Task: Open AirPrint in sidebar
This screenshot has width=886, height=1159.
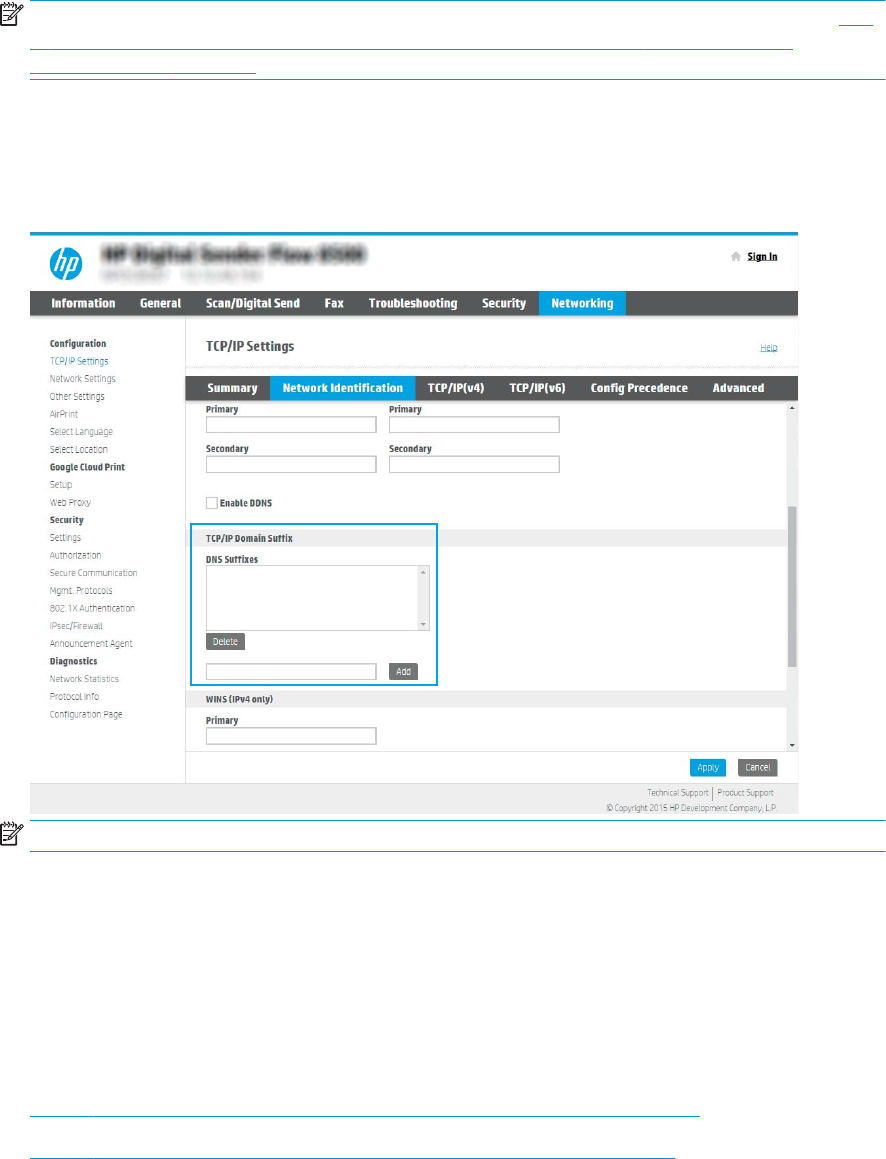Action: (64, 414)
